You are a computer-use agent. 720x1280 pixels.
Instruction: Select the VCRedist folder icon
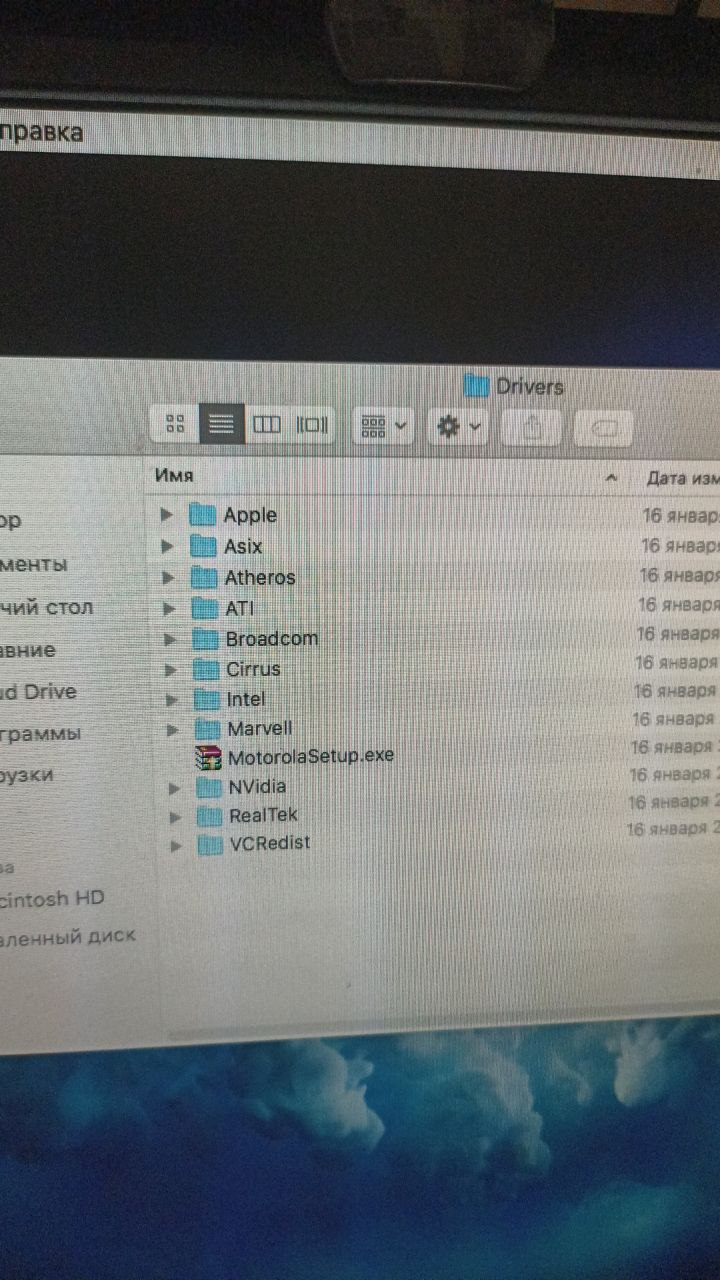point(212,845)
